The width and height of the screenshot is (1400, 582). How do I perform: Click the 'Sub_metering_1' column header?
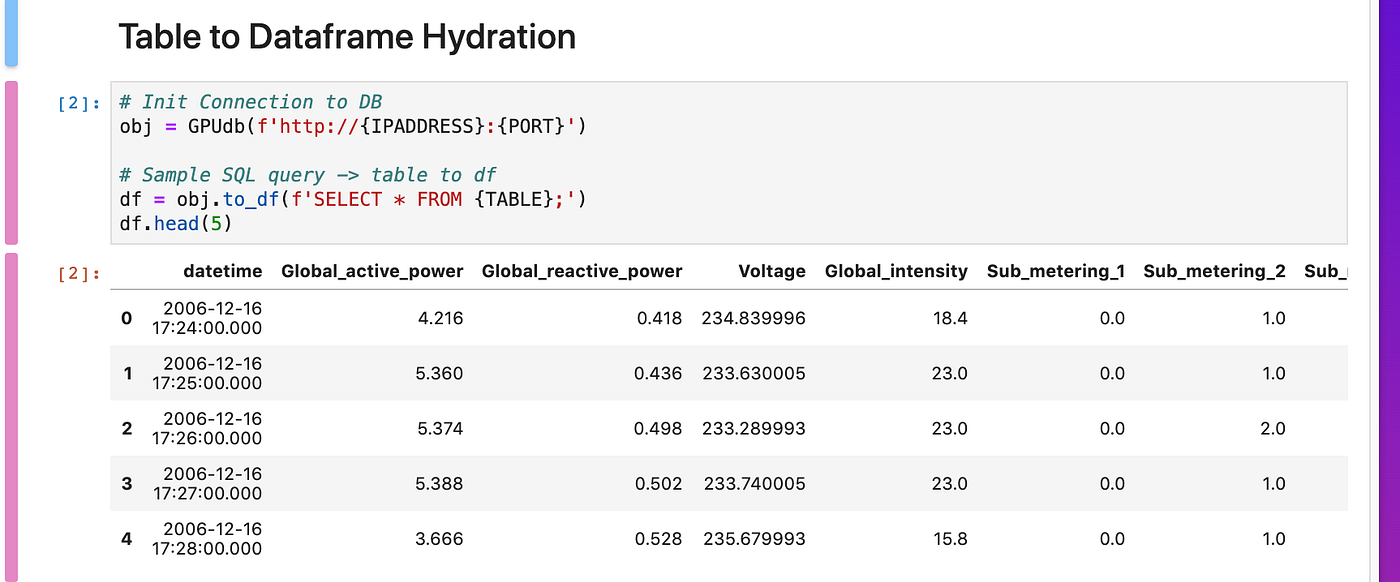tap(1056, 271)
